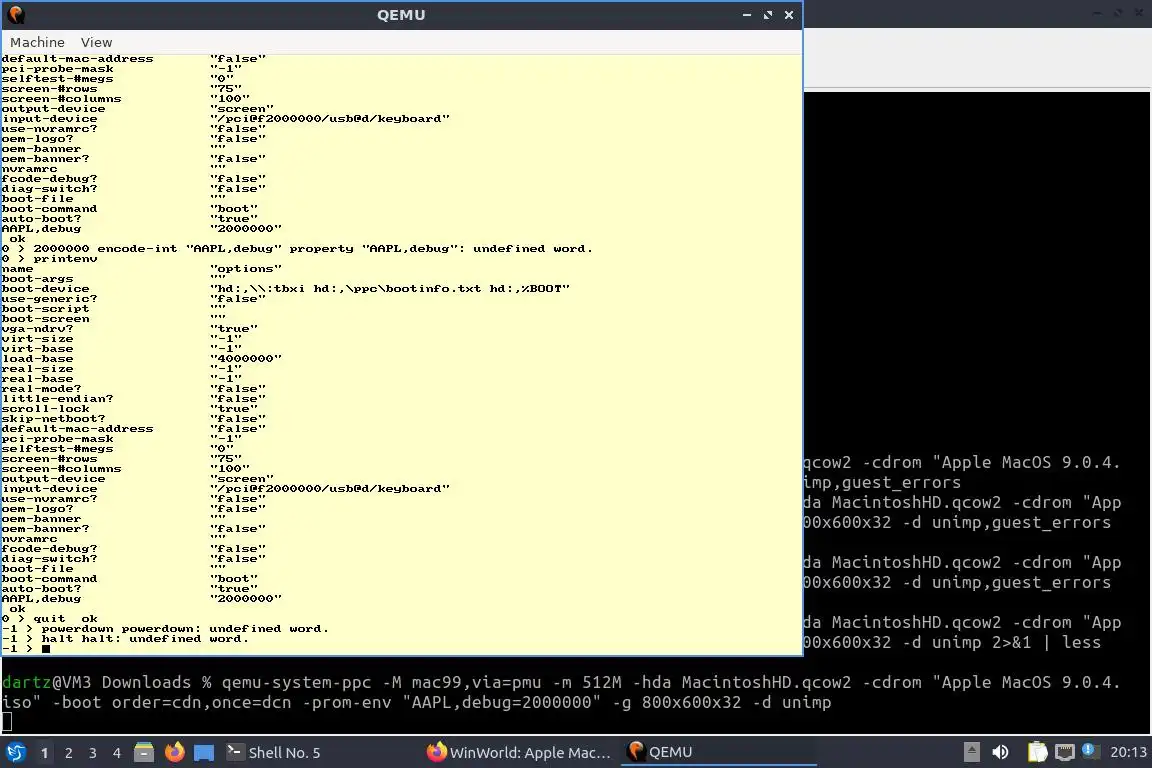Click the 'halt halt: undefined word.' line
Screen dimensions: 1152x768
coord(125,639)
